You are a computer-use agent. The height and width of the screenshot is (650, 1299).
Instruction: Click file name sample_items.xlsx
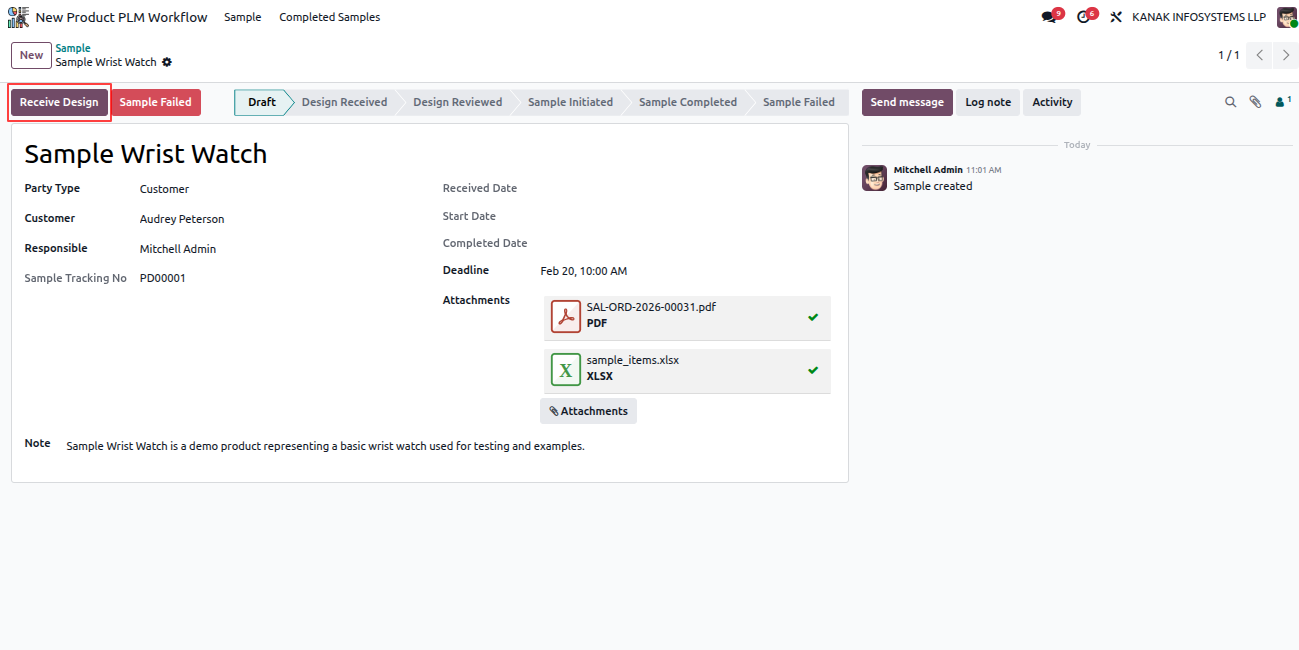tap(633, 360)
